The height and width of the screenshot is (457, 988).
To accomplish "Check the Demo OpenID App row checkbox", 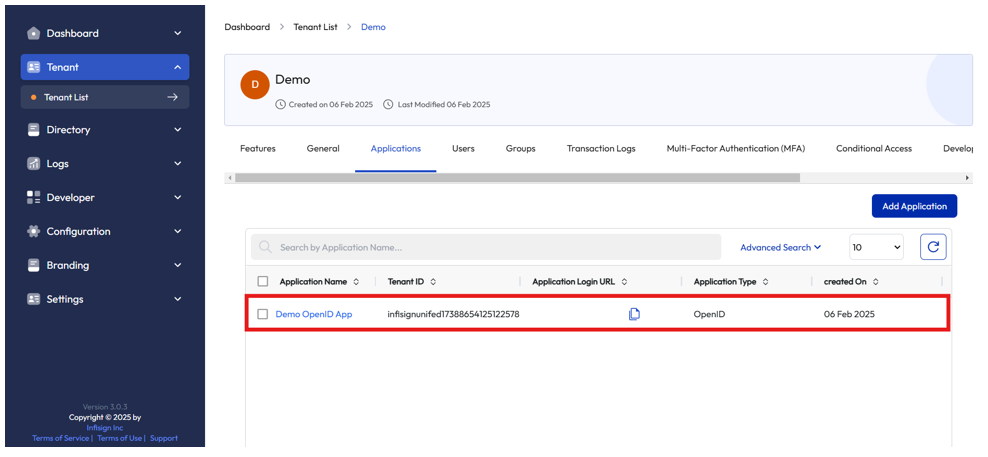I will 263,314.
